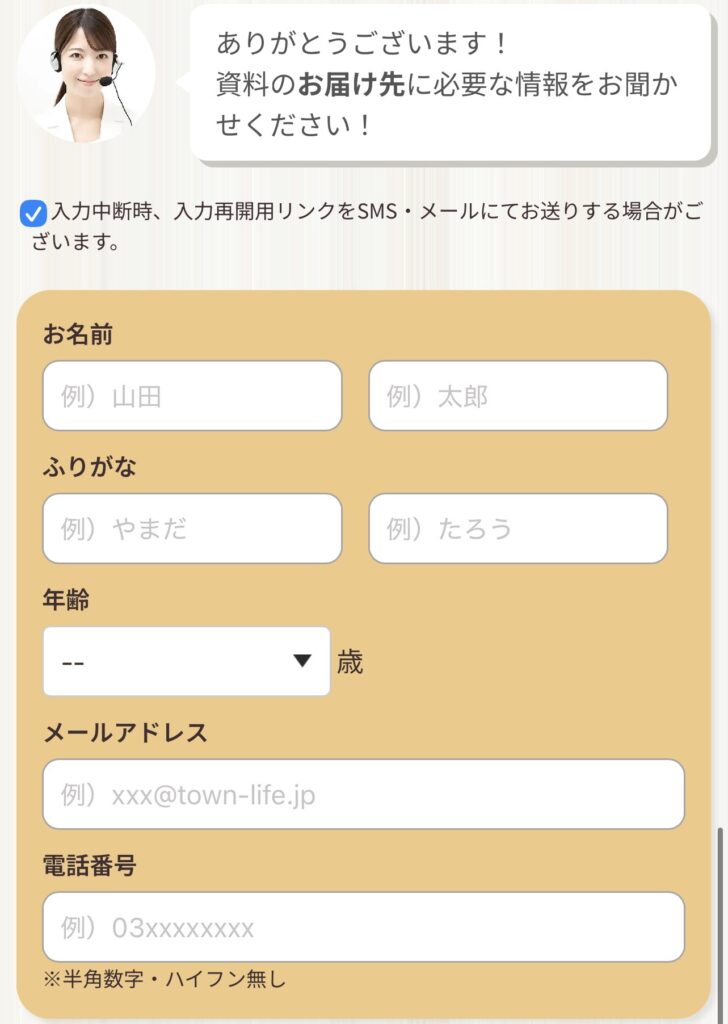Open the 年齢 age dropdown

(x=186, y=661)
